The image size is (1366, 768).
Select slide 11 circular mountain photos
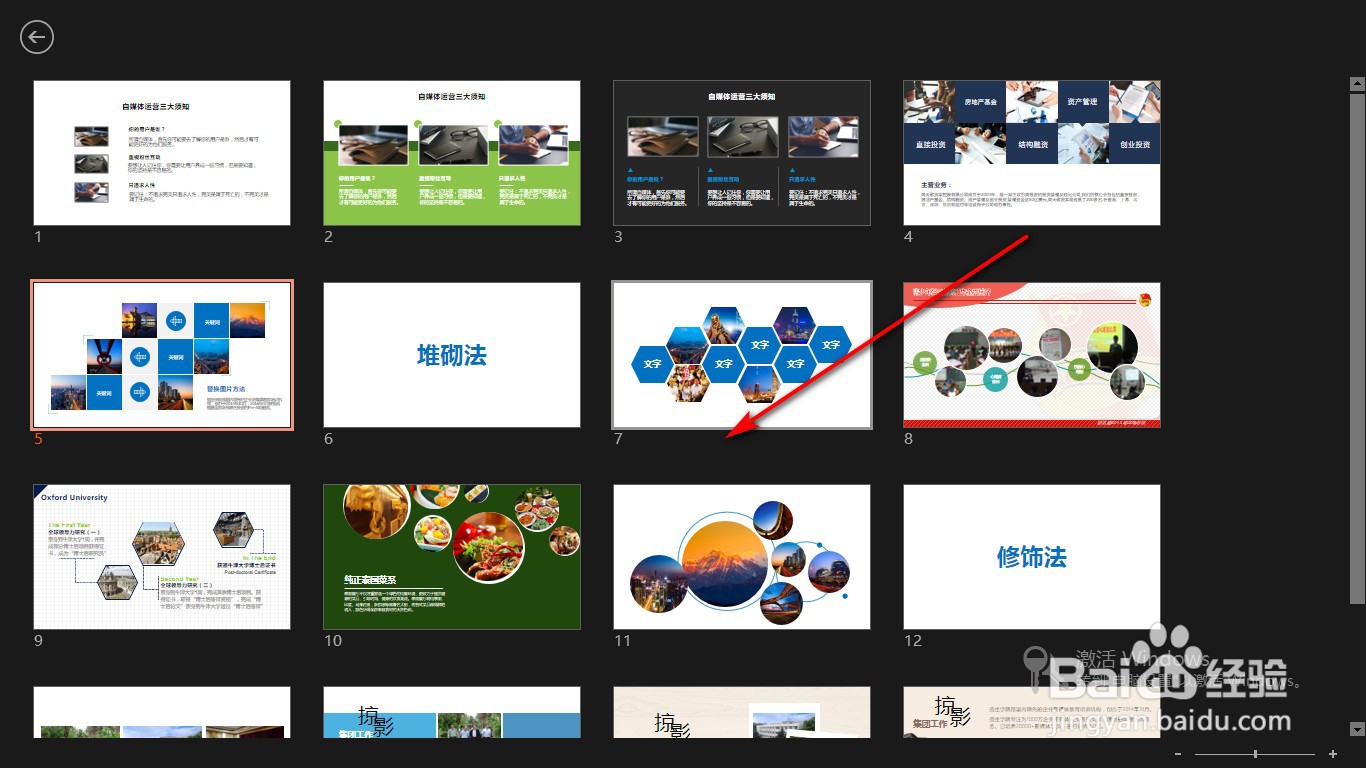pyautogui.click(x=742, y=557)
